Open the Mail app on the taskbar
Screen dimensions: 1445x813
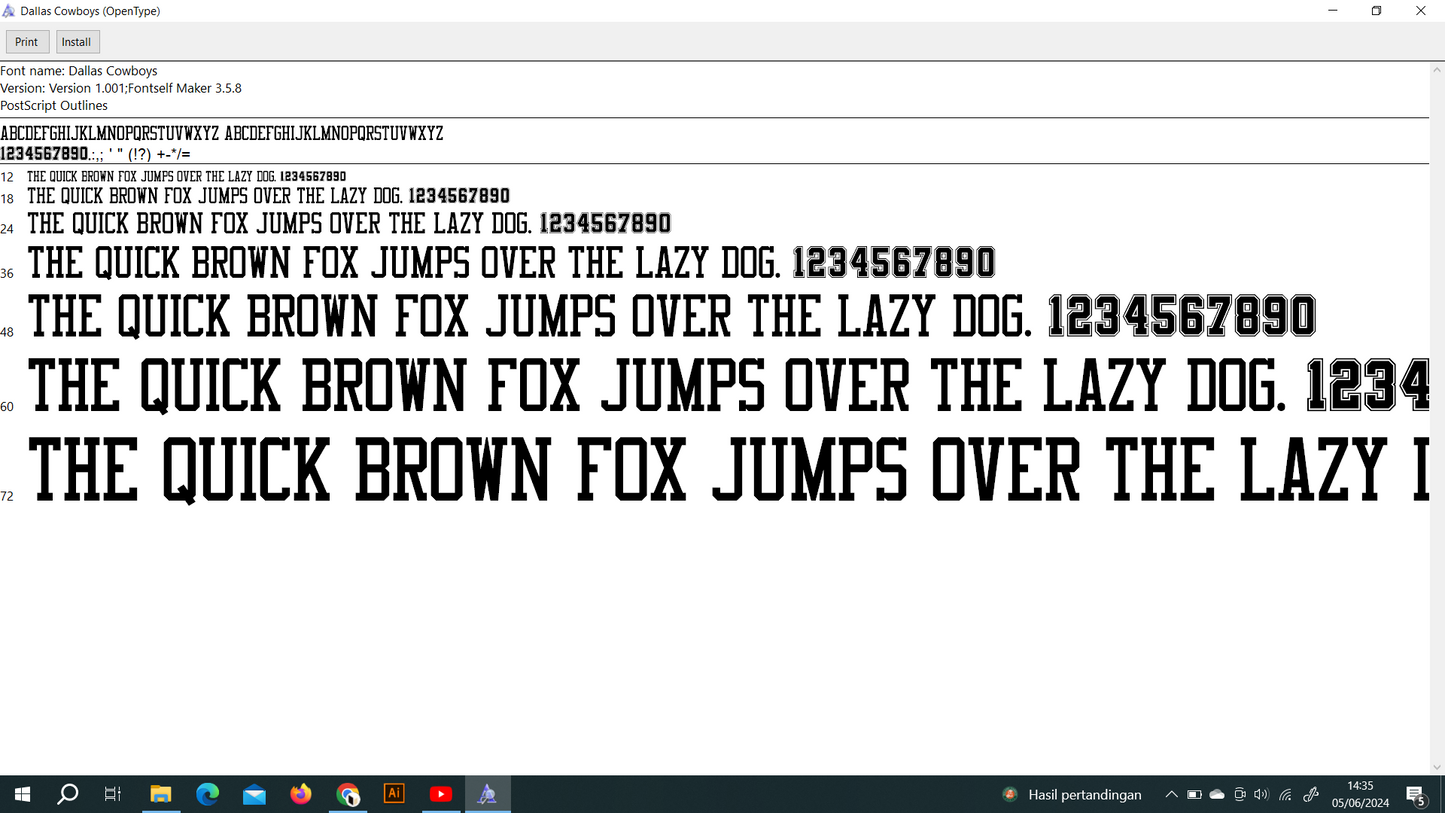(254, 794)
